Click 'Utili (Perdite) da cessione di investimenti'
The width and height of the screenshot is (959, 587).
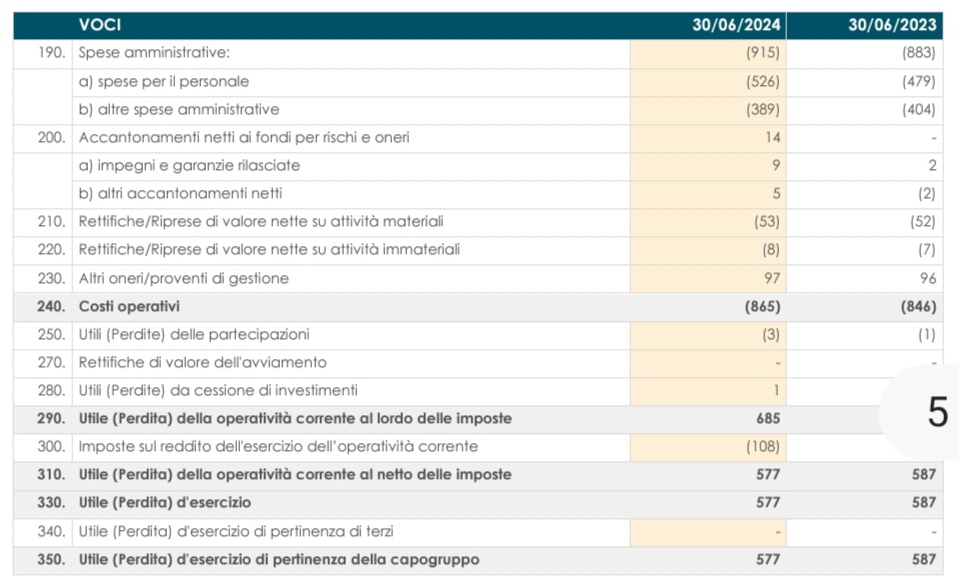[218, 391]
